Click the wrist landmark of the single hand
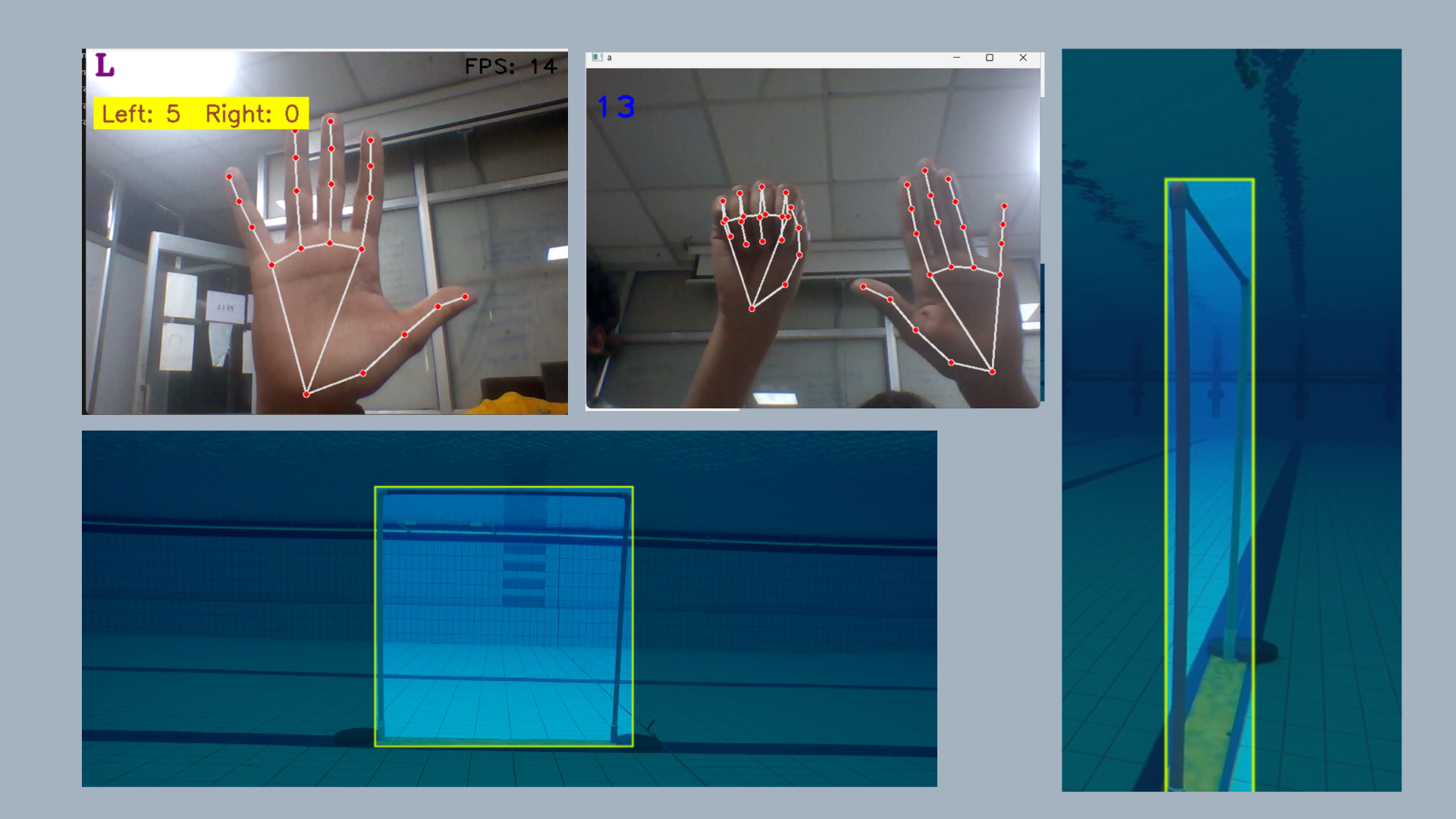 (x=306, y=394)
